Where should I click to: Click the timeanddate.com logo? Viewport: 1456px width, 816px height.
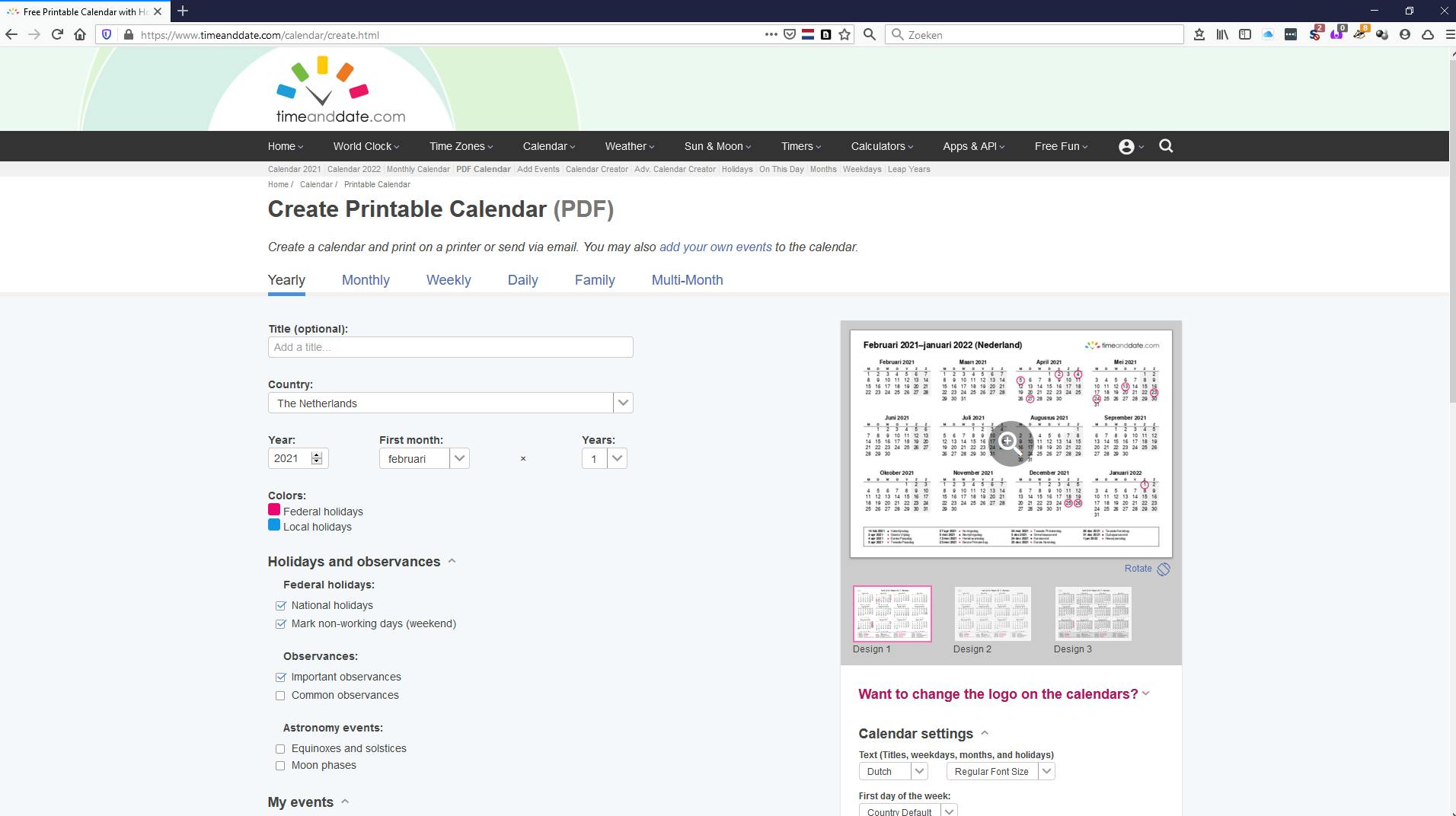[x=340, y=90]
